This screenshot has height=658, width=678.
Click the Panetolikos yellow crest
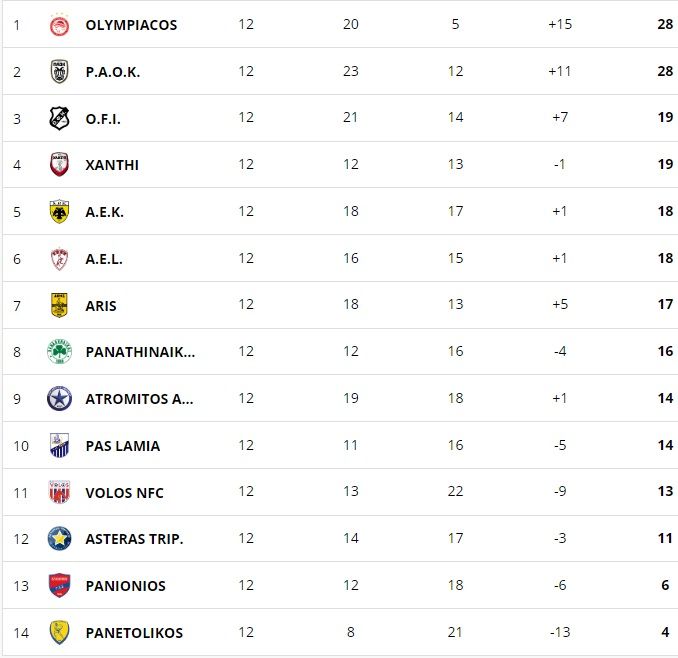point(59,632)
